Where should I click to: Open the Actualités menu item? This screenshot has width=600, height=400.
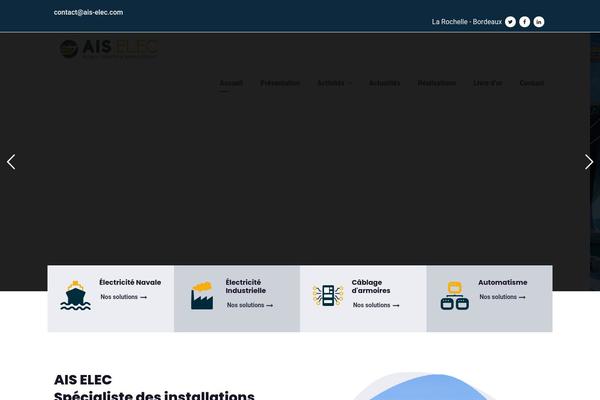click(x=385, y=83)
